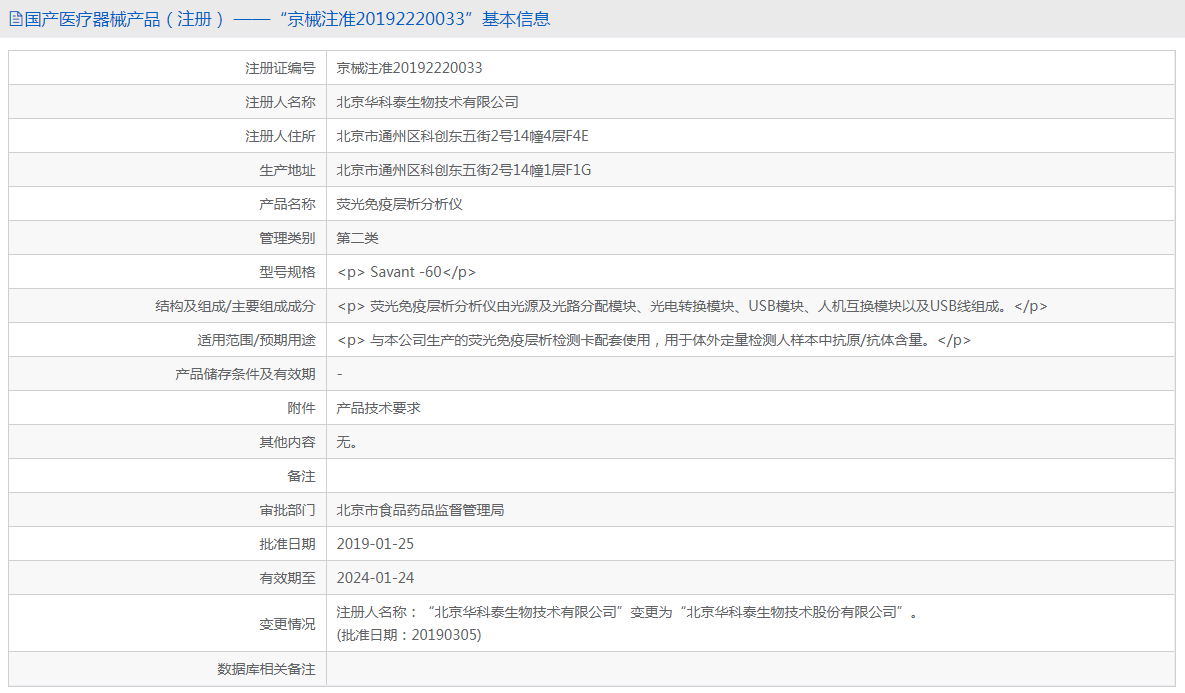
Task: Click the label 结构及组成/主要组成成分
Action: 235,306
